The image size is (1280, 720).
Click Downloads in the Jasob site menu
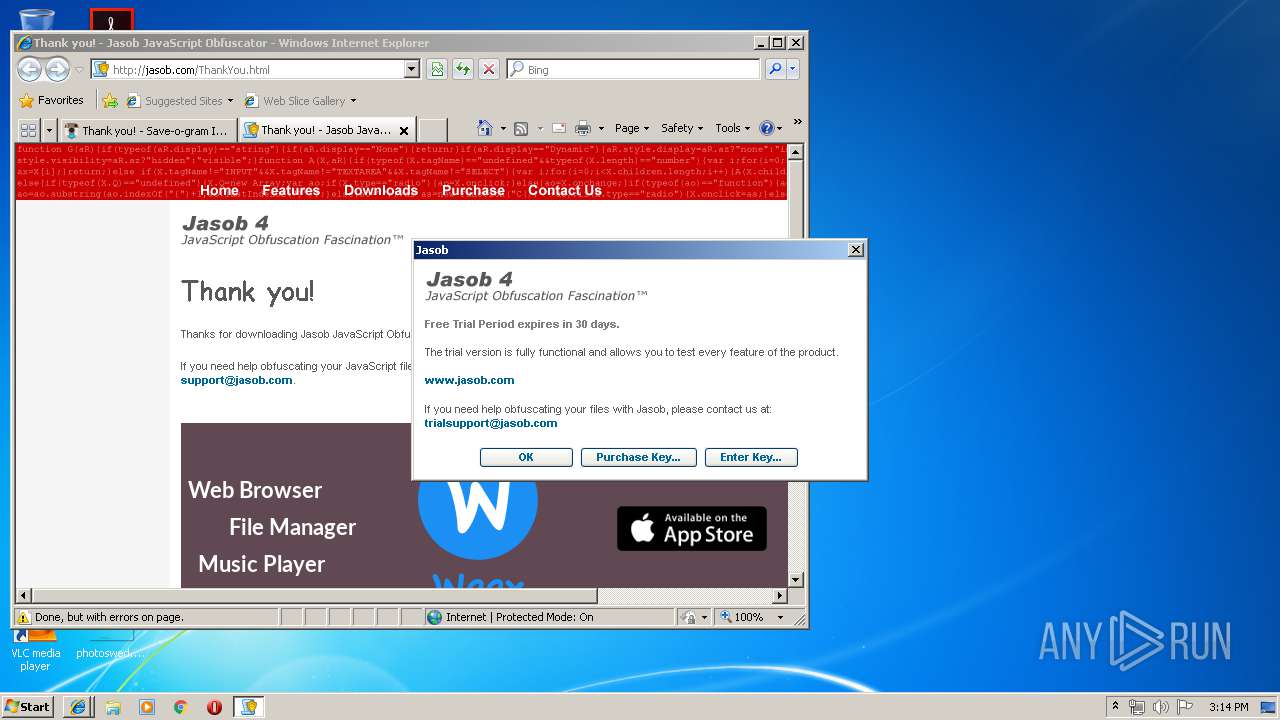[x=381, y=190]
